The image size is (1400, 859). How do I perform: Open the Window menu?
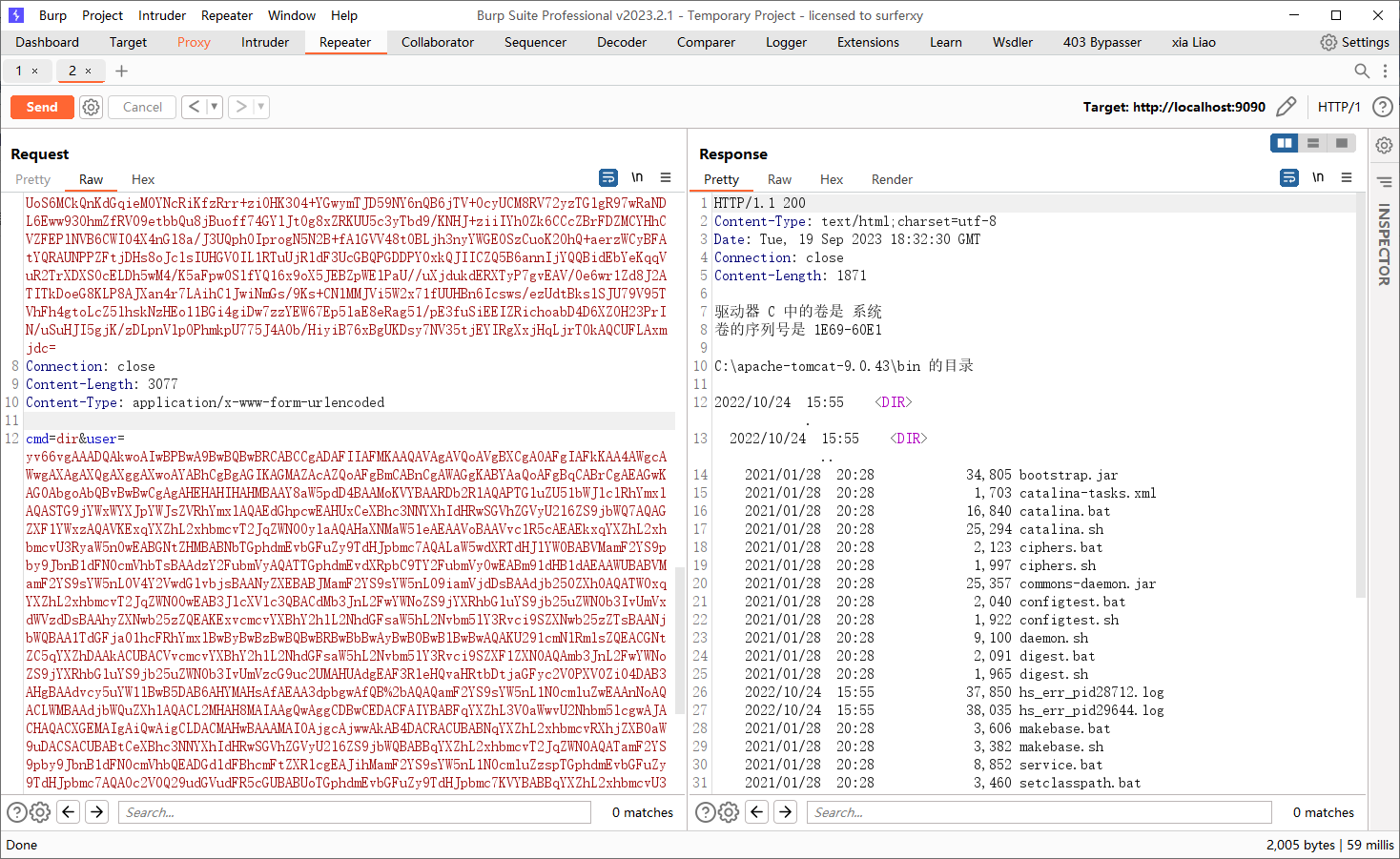pos(292,15)
